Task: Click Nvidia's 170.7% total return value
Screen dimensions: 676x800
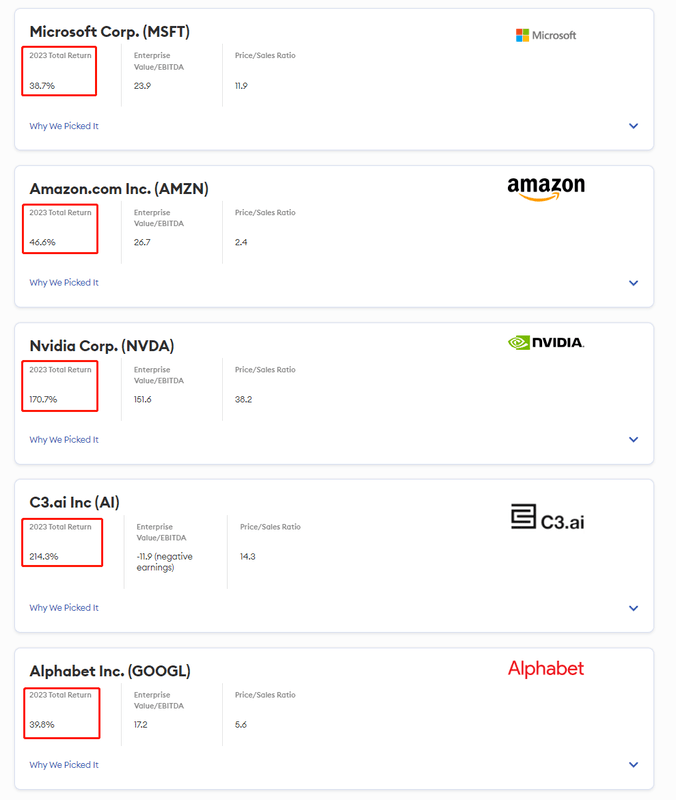Action: 43,399
